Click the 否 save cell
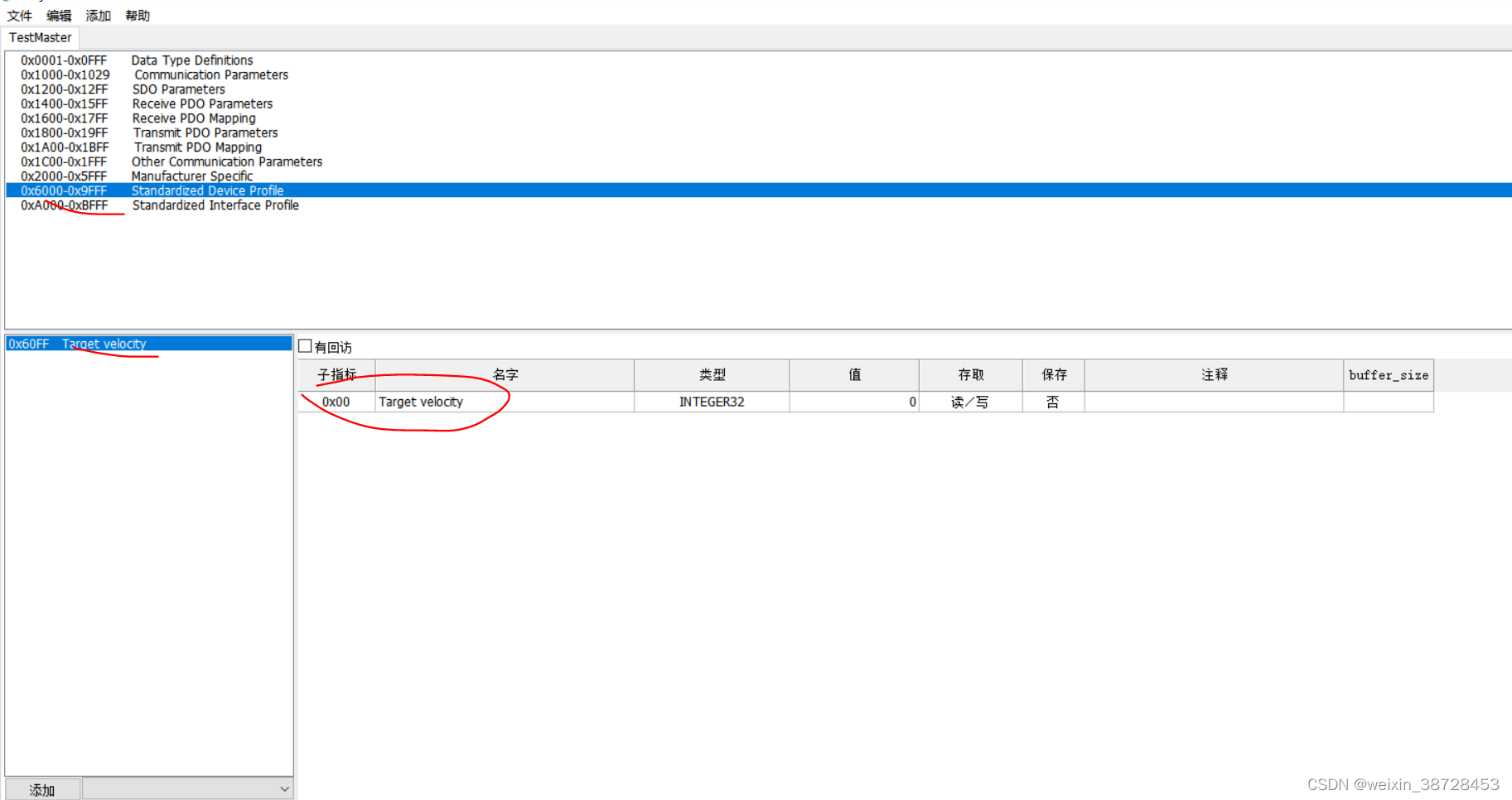 tap(1054, 402)
